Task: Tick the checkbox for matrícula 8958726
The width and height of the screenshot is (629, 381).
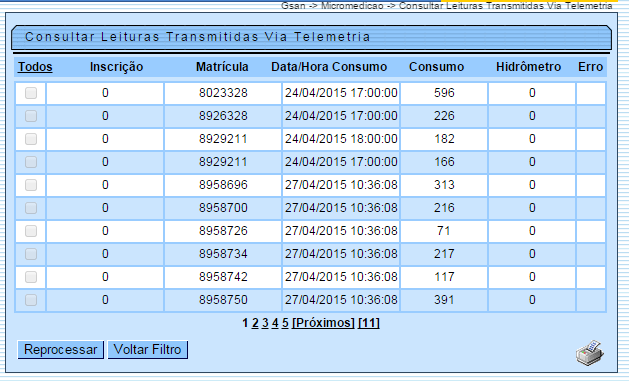Action: coord(31,231)
